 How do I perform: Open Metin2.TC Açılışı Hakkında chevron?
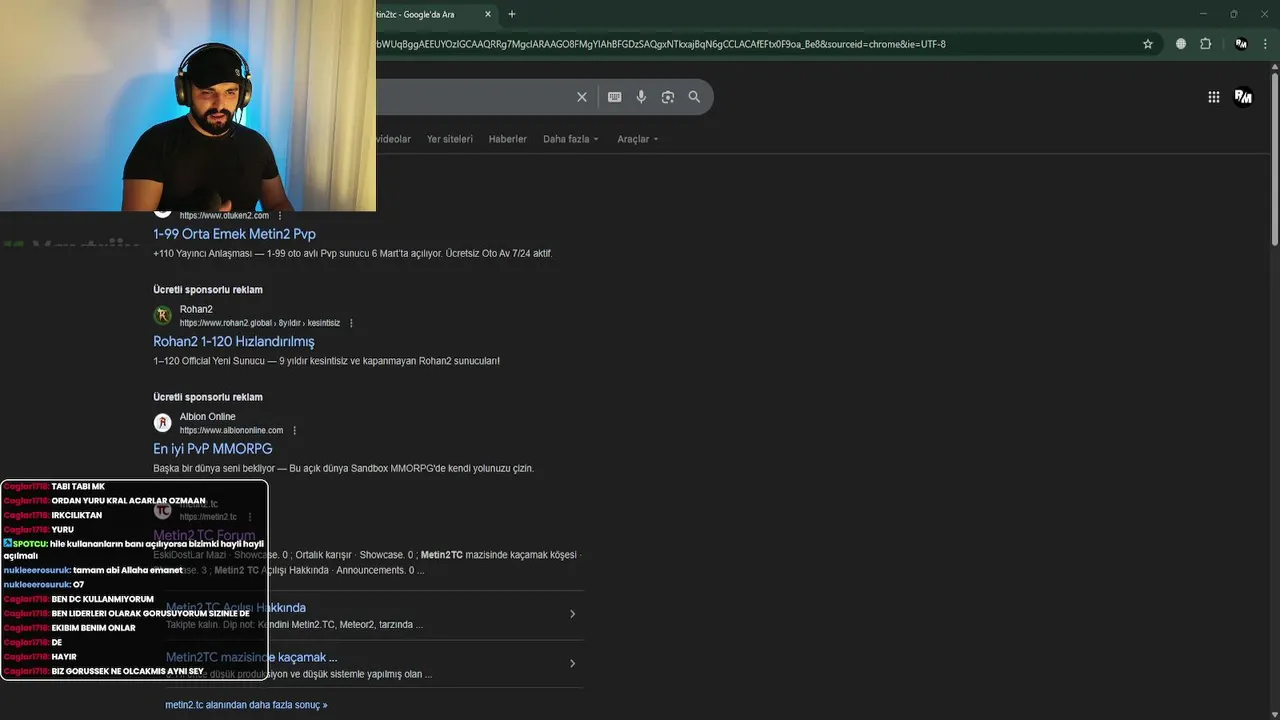pos(572,614)
